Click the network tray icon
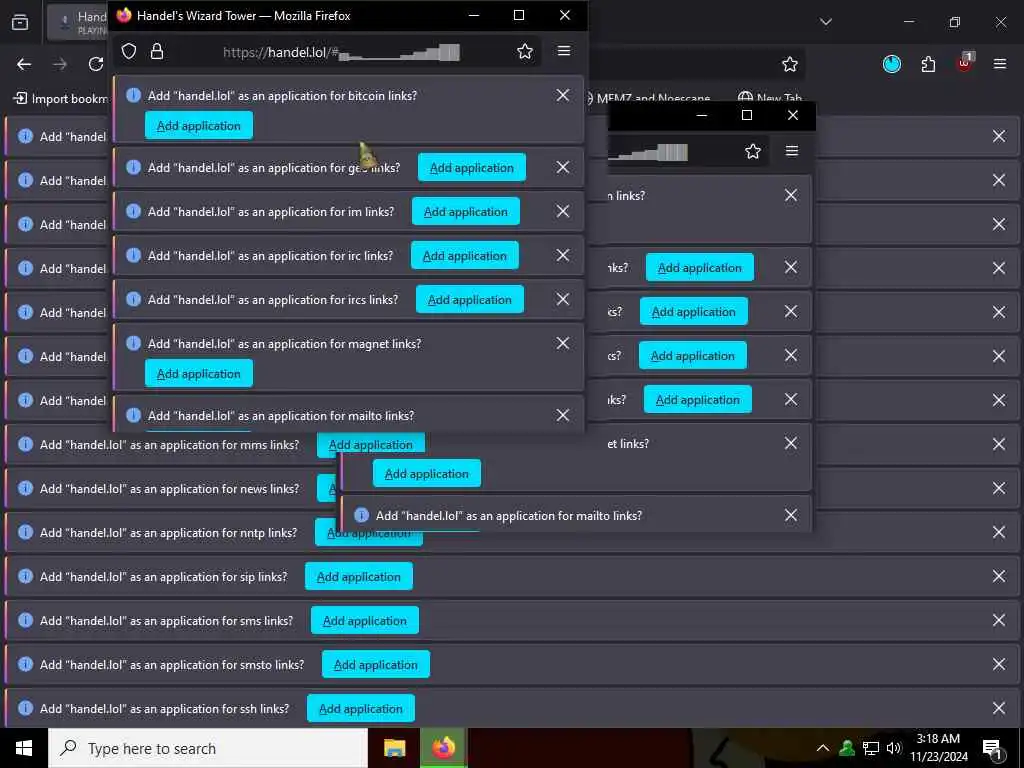 (x=871, y=748)
